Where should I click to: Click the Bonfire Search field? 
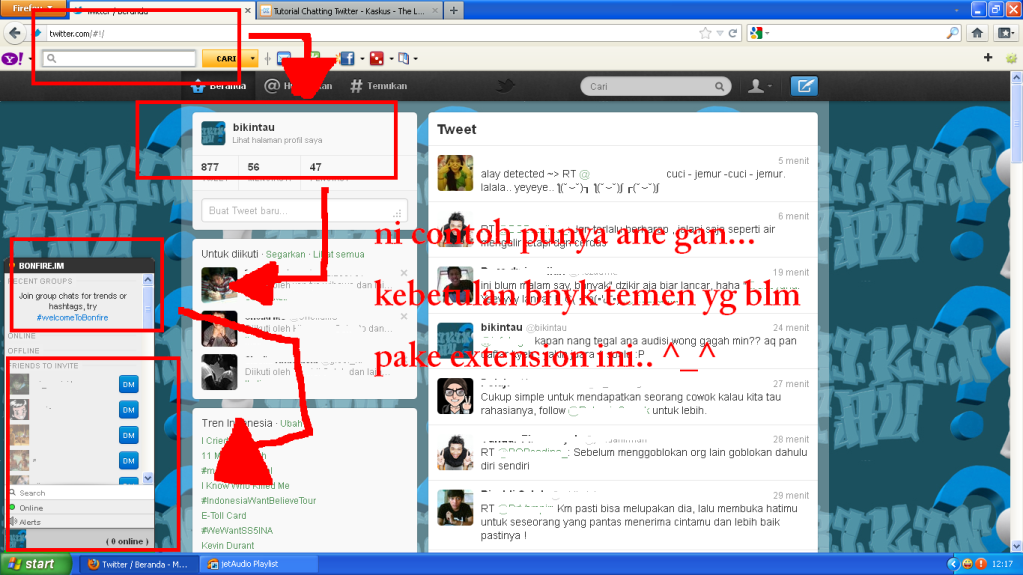click(82, 493)
